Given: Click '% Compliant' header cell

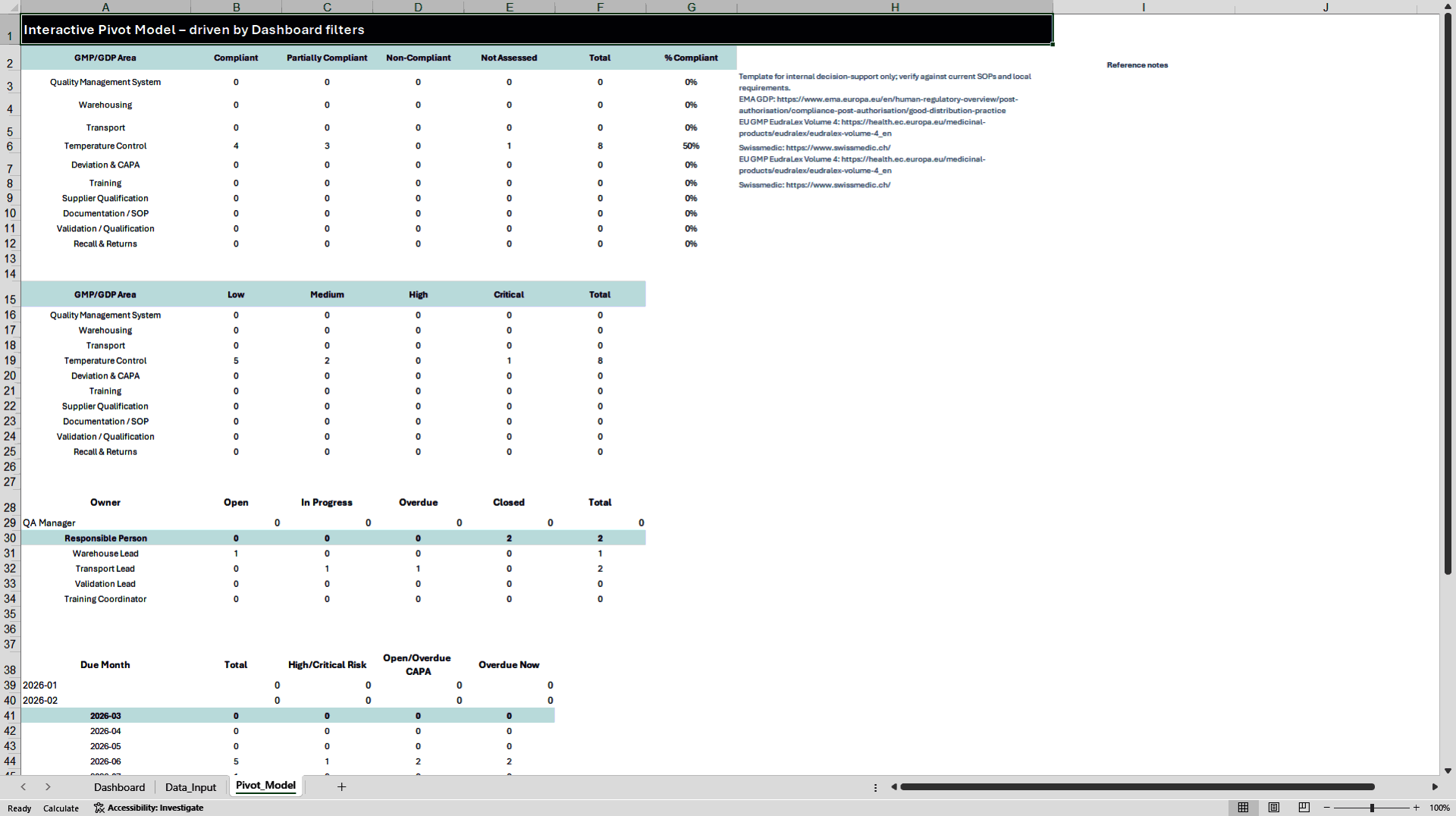Looking at the screenshot, I should tap(691, 58).
